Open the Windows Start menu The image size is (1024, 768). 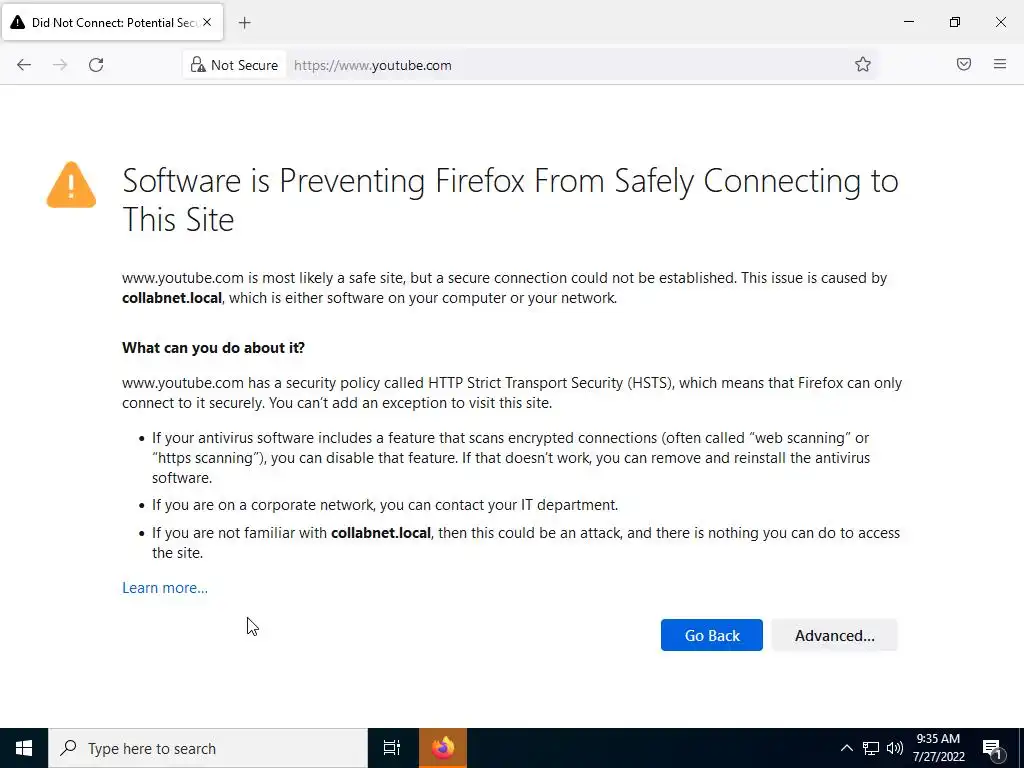(24, 748)
